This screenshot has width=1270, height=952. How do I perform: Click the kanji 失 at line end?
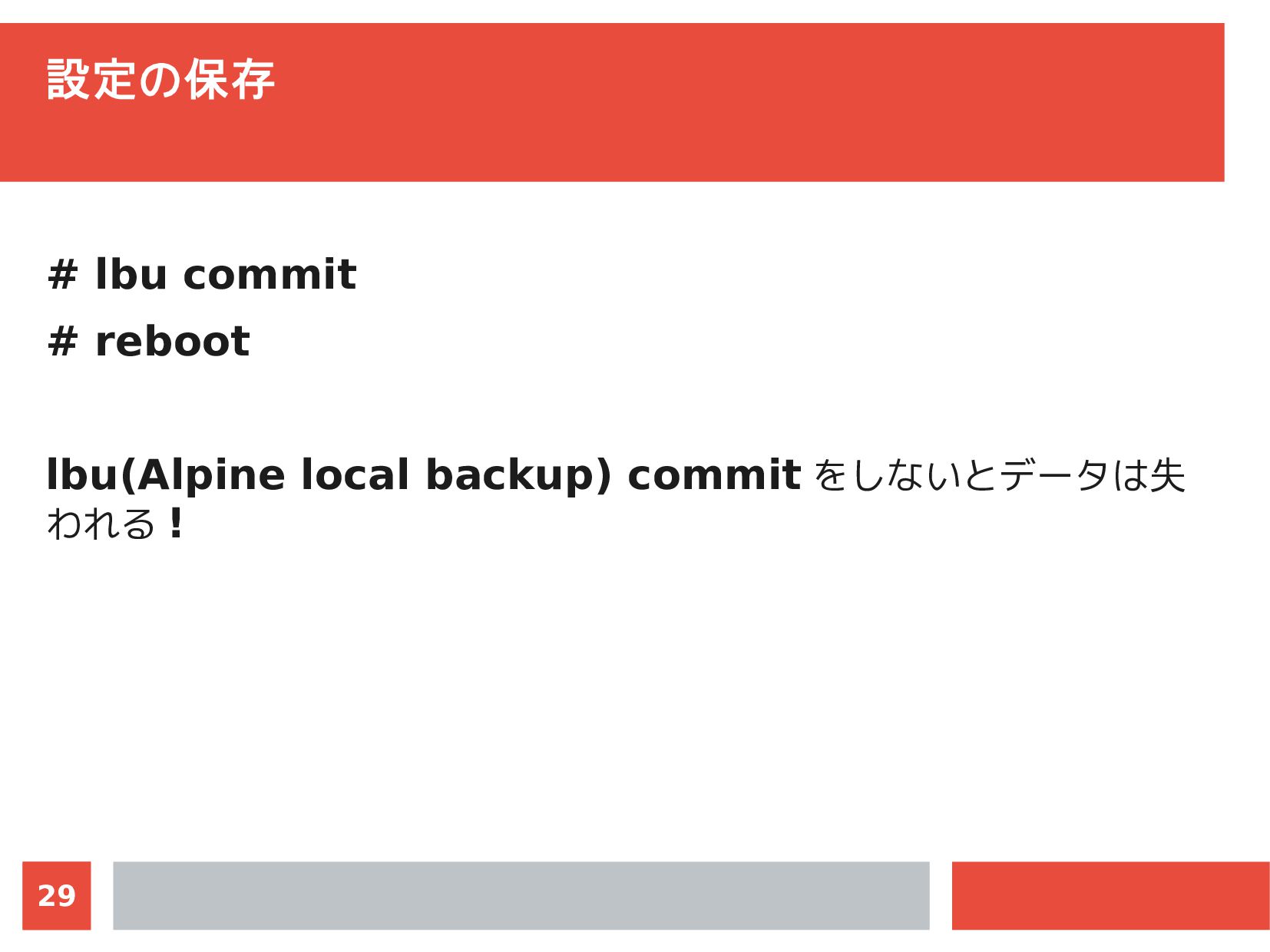coord(1167,475)
